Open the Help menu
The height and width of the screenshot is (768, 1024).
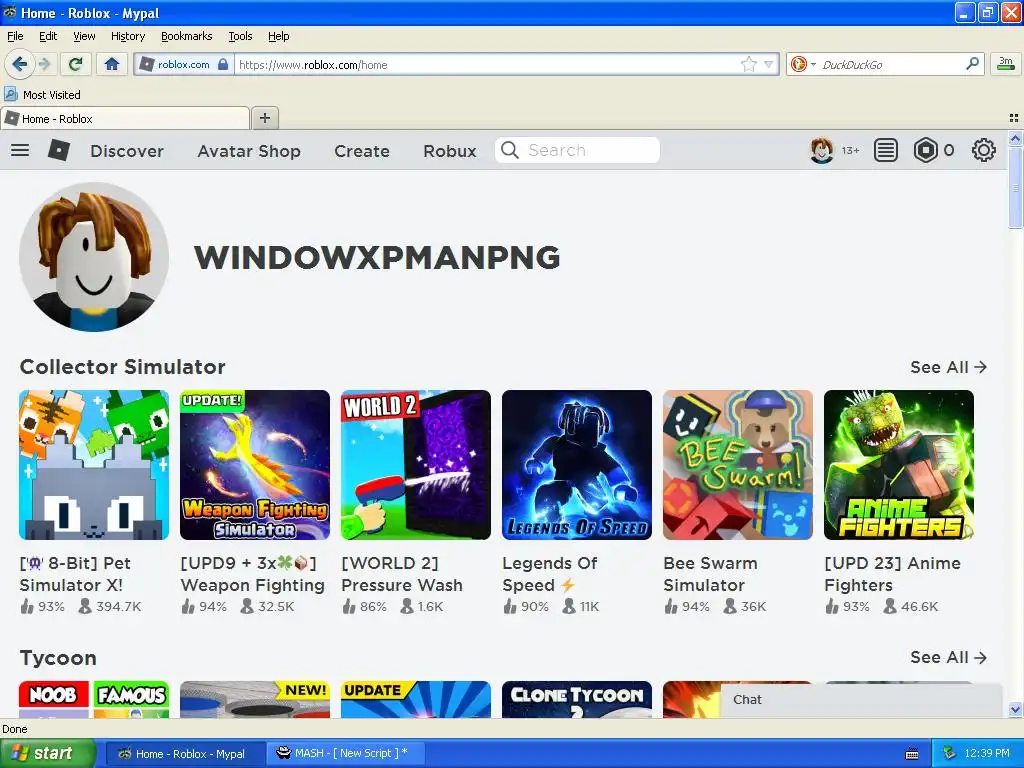click(x=279, y=36)
